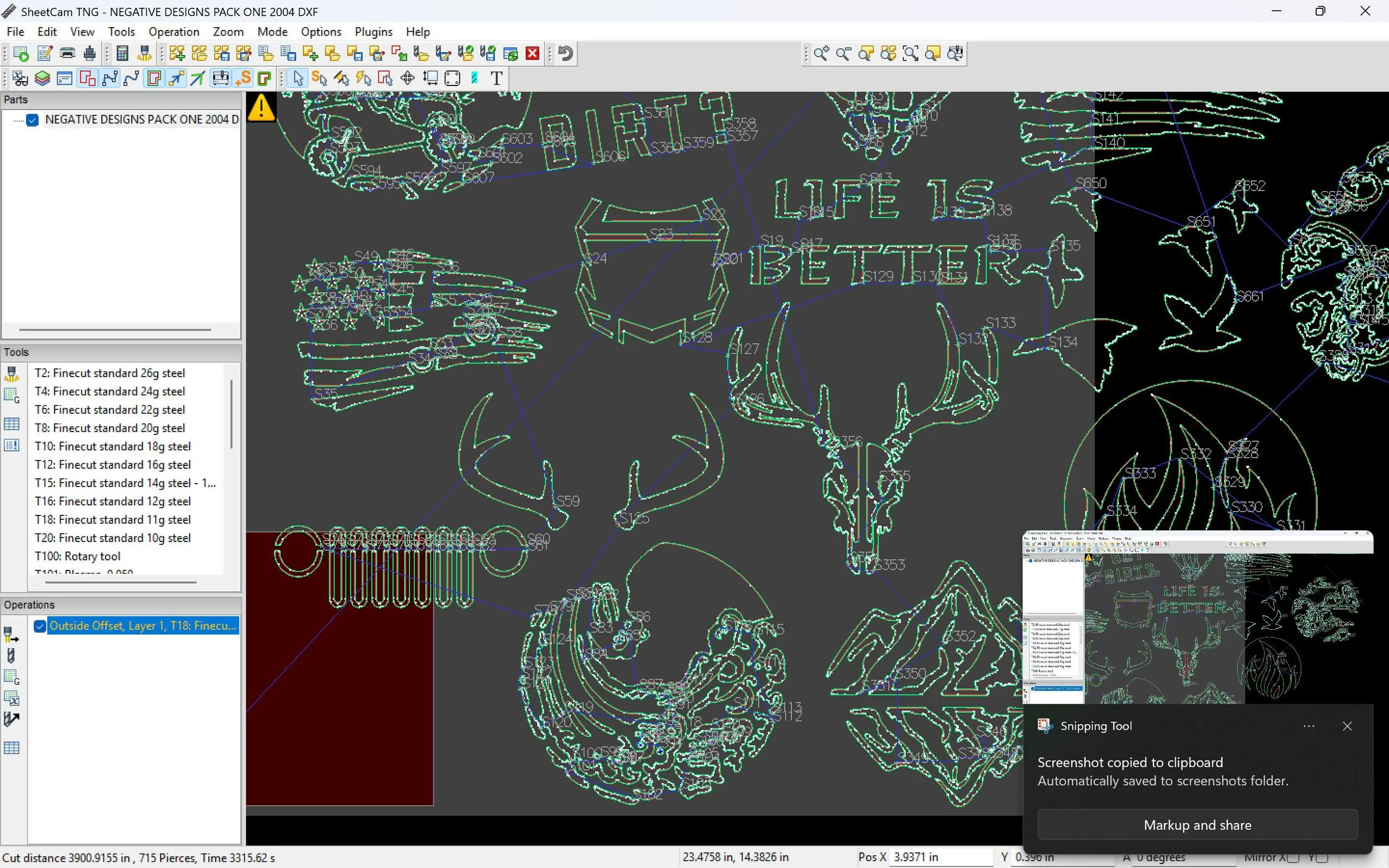Viewport: 1389px width, 868px height.
Task: Open the Operation menu
Action: [173, 32]
